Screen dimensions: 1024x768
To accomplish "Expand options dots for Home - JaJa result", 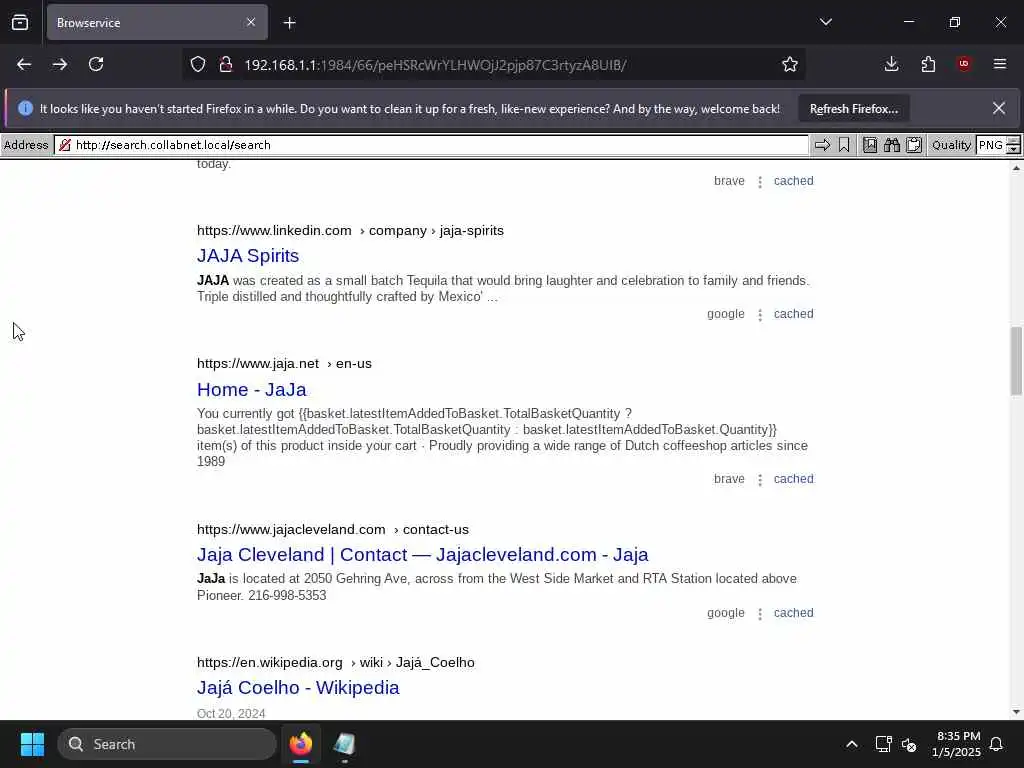I will 760,481.
